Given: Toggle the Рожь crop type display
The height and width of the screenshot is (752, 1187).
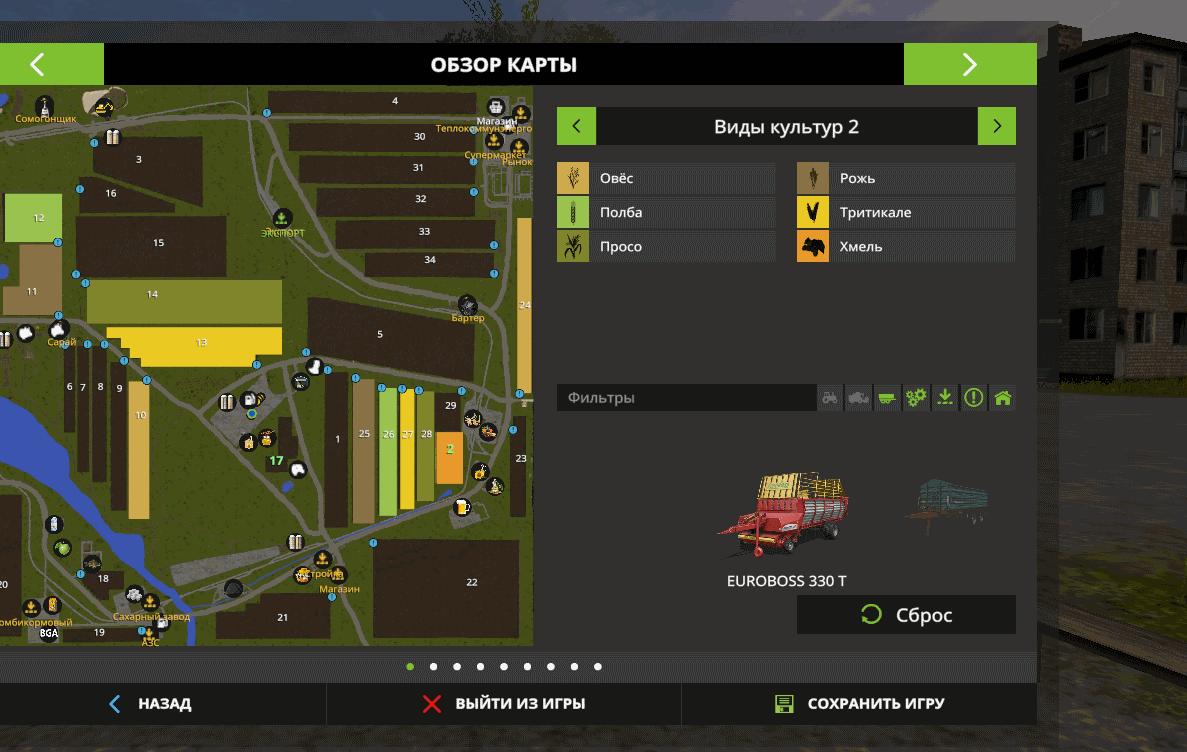Looking at the screenshot, I should [x=906, y=179].
